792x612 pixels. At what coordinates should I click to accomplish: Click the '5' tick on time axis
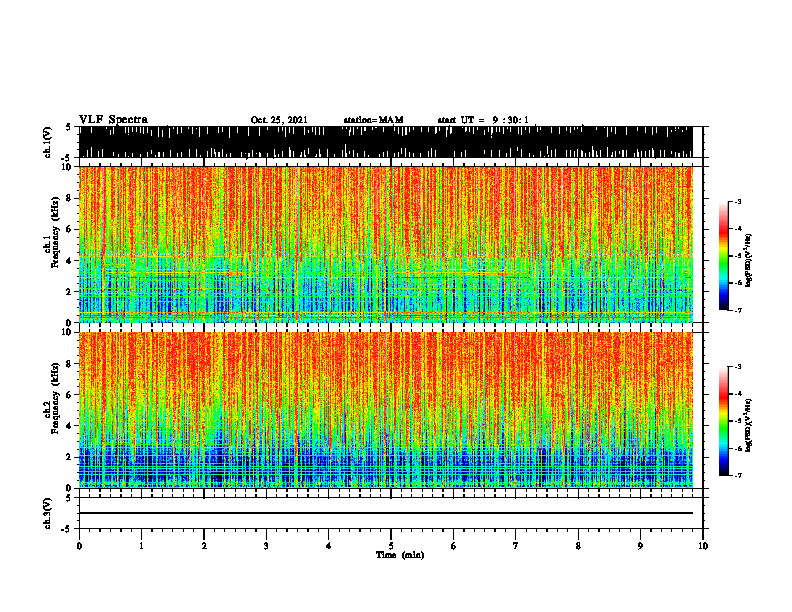391,546
